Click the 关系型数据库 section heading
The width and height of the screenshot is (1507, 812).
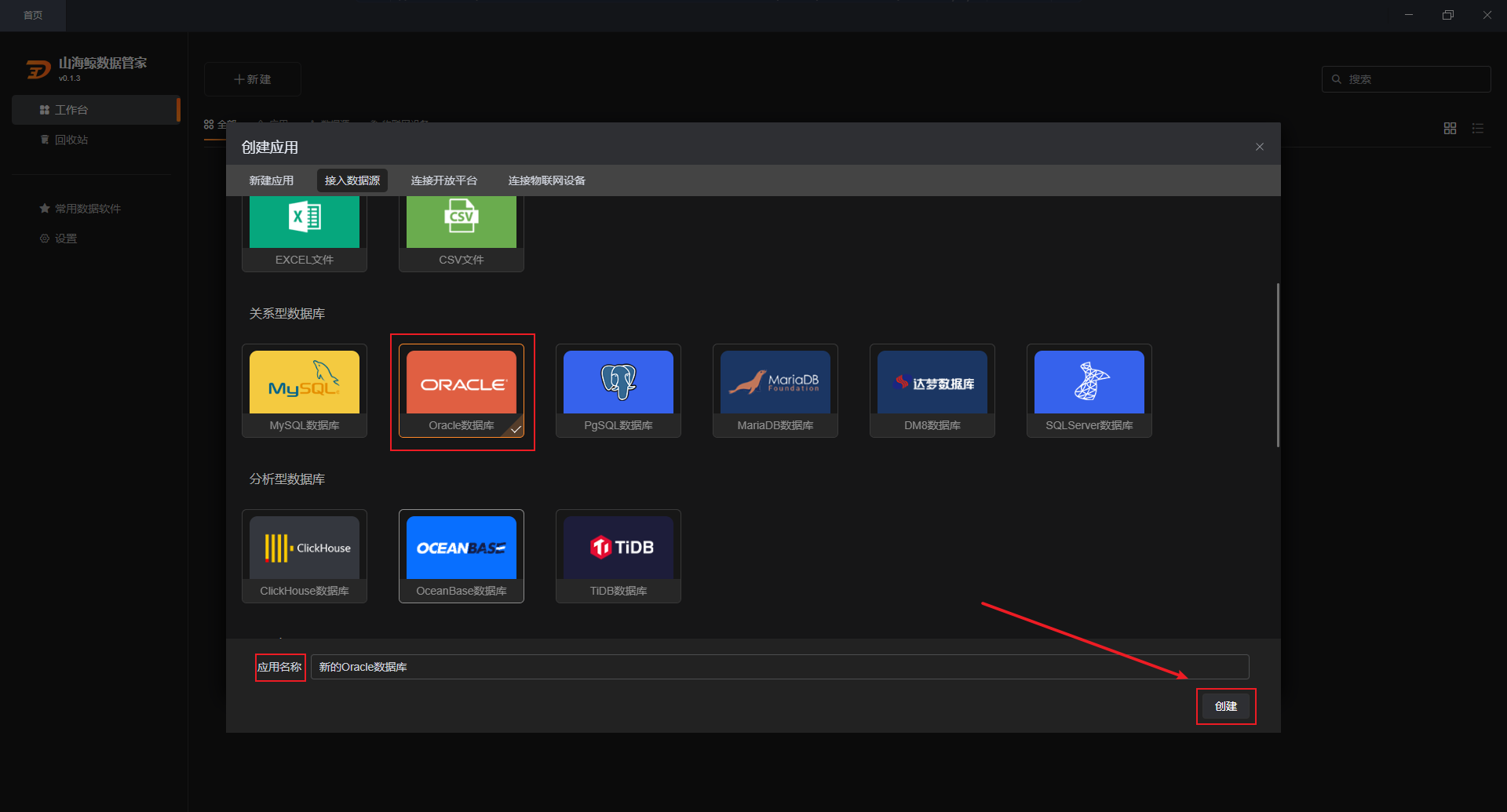coord(287,314)
